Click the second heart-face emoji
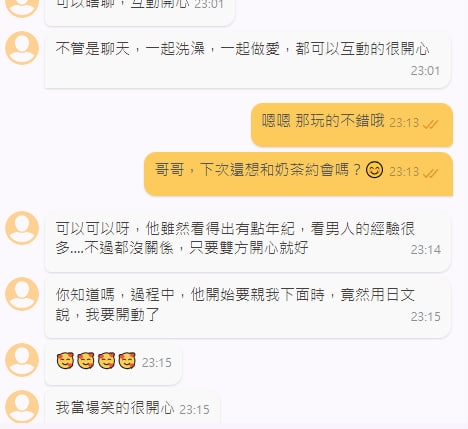Image resolution: width=468 pixels, height=429 pixels. coord(86,360)
